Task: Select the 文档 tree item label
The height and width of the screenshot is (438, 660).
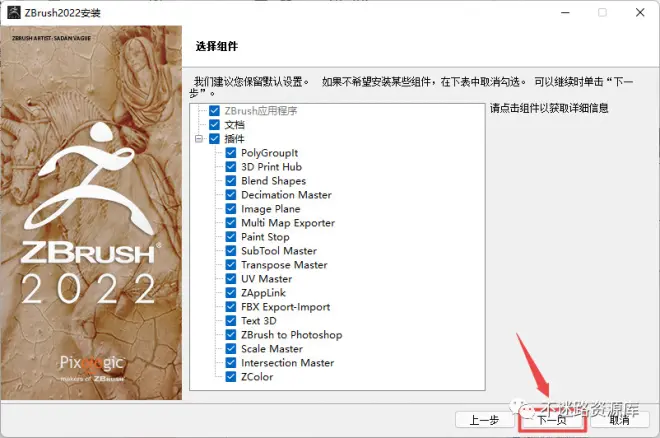Action: point(234,125)
